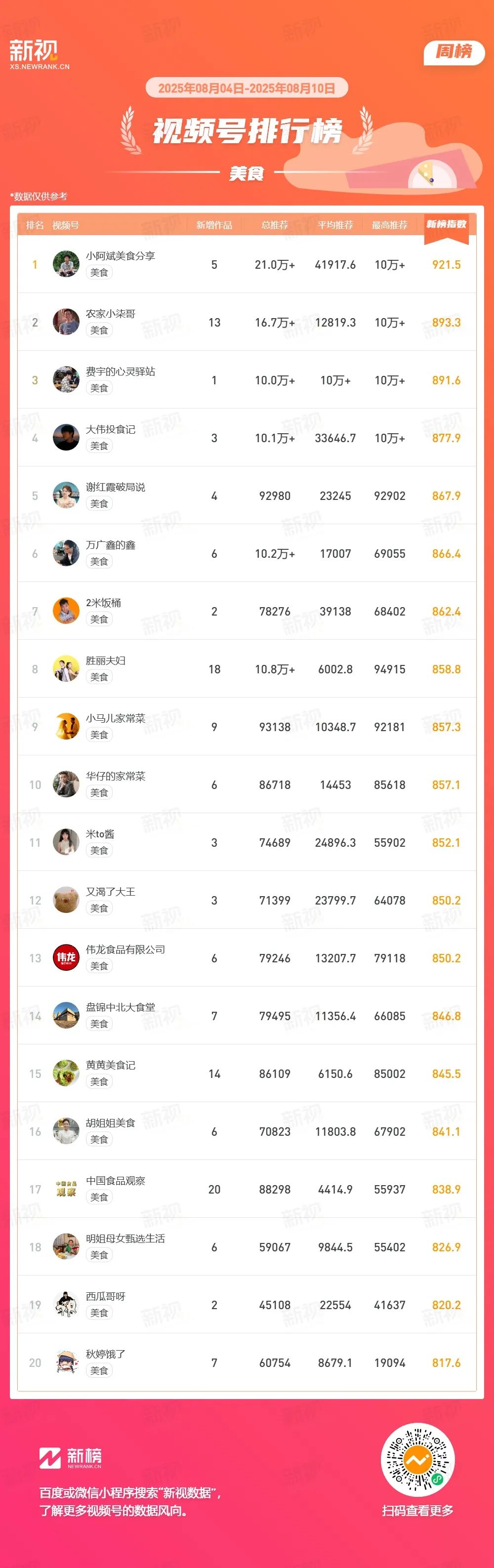Click the date range 2025年08月04日-08月10日 pill
Viewport: 494px width, 1568px height.
[247, 88]
